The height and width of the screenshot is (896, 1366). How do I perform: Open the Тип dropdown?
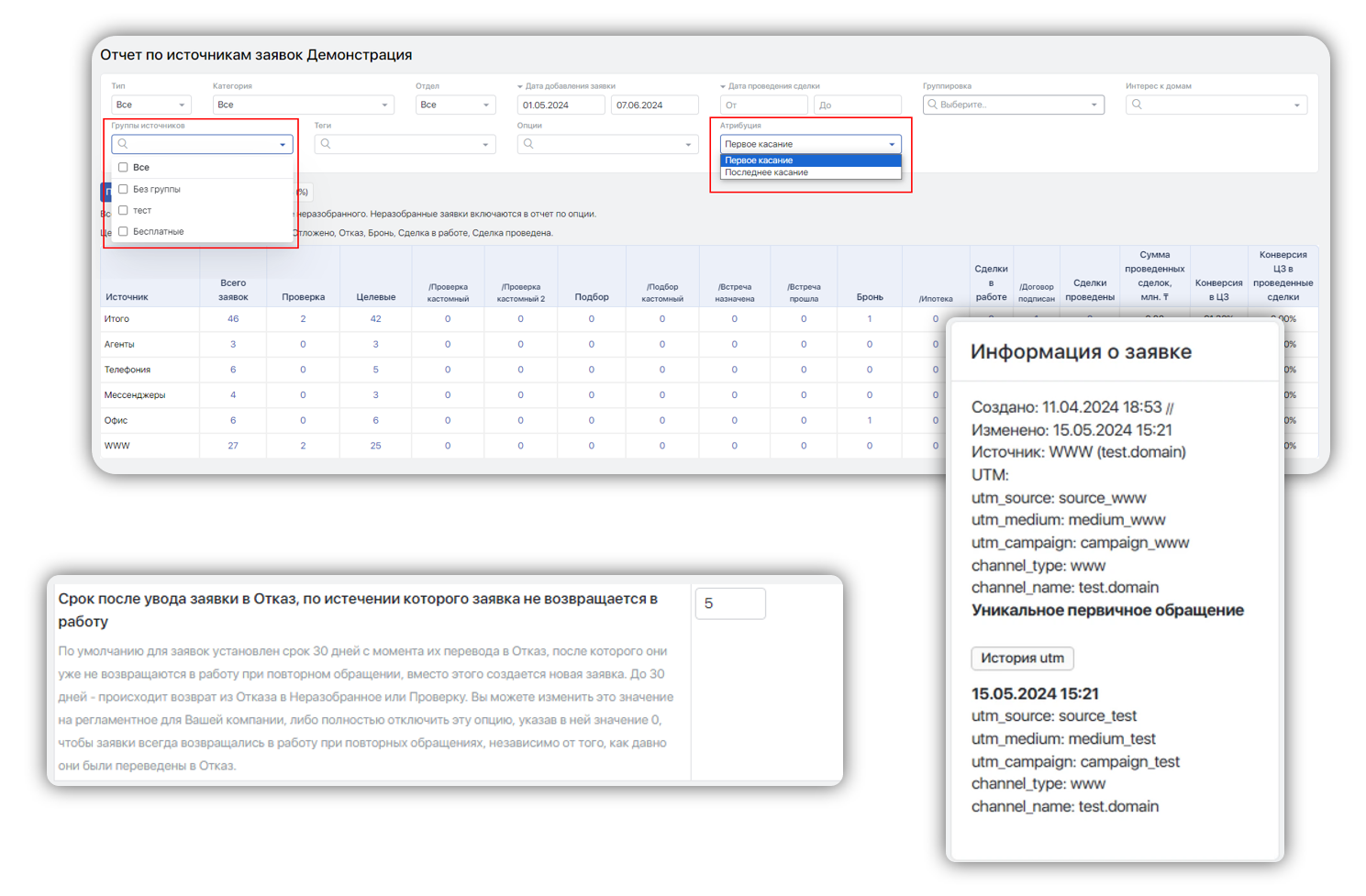(x=150, y=105)
